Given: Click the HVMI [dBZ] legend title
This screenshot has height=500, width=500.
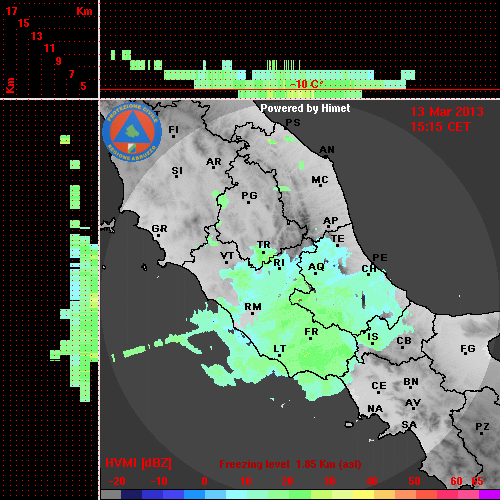Looking at the screenshot, I should click(x=138, y=463).
